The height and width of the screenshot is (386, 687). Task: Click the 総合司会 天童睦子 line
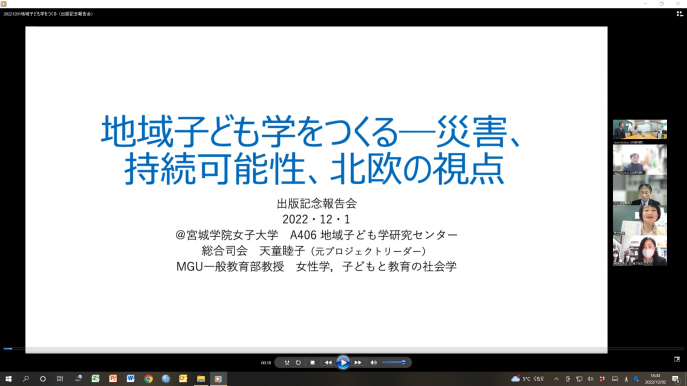tap(314, 251)
